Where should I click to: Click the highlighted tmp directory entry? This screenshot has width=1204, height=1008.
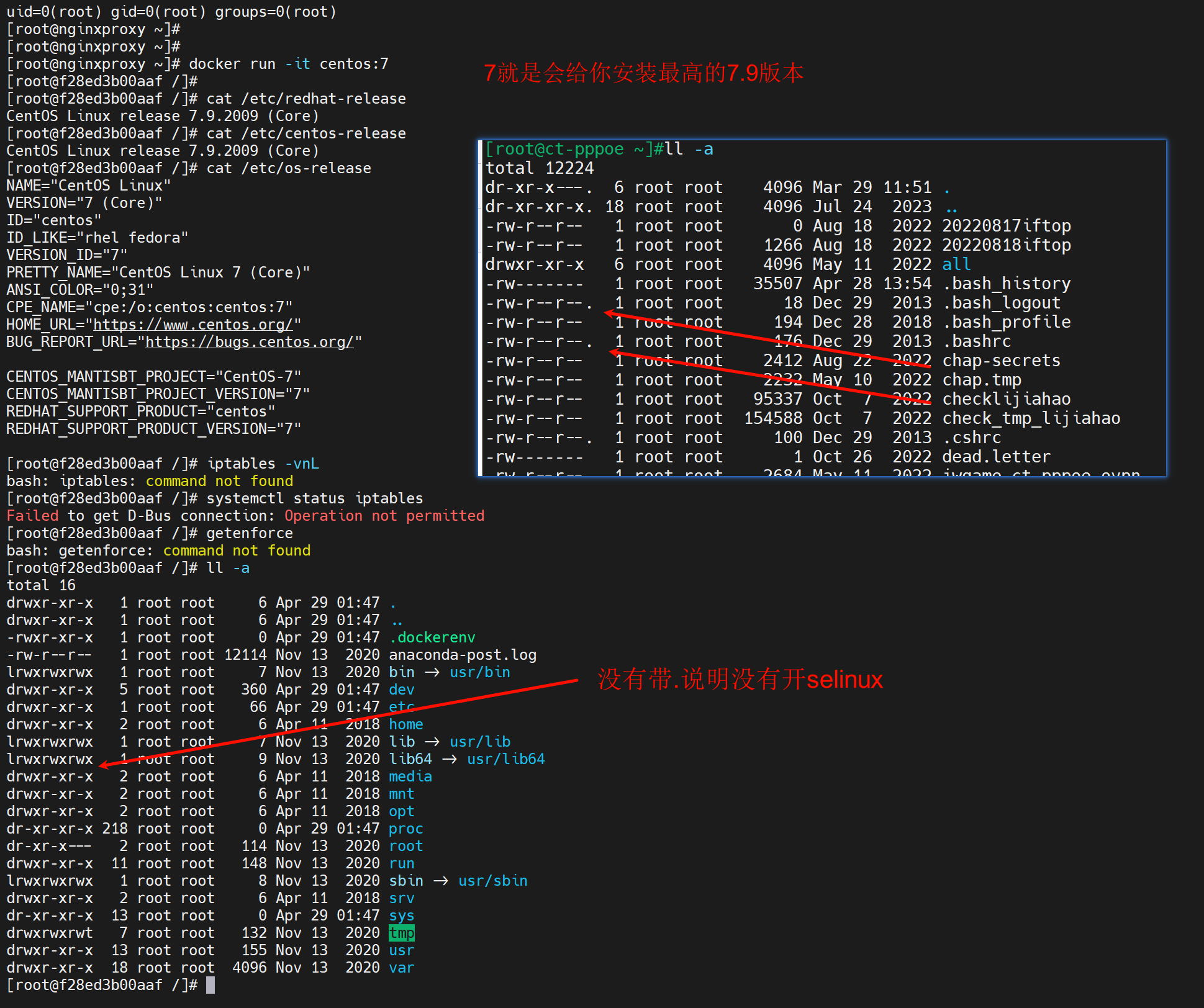tap(401, 933)
